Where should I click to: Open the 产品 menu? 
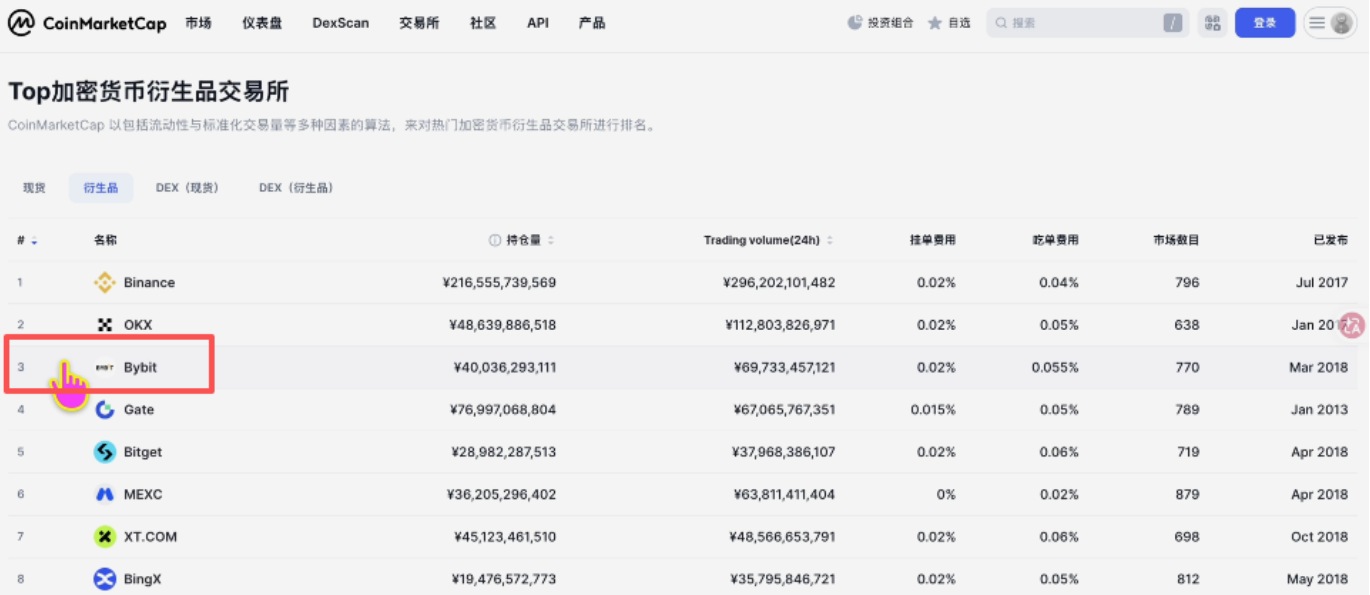point(592,23)
